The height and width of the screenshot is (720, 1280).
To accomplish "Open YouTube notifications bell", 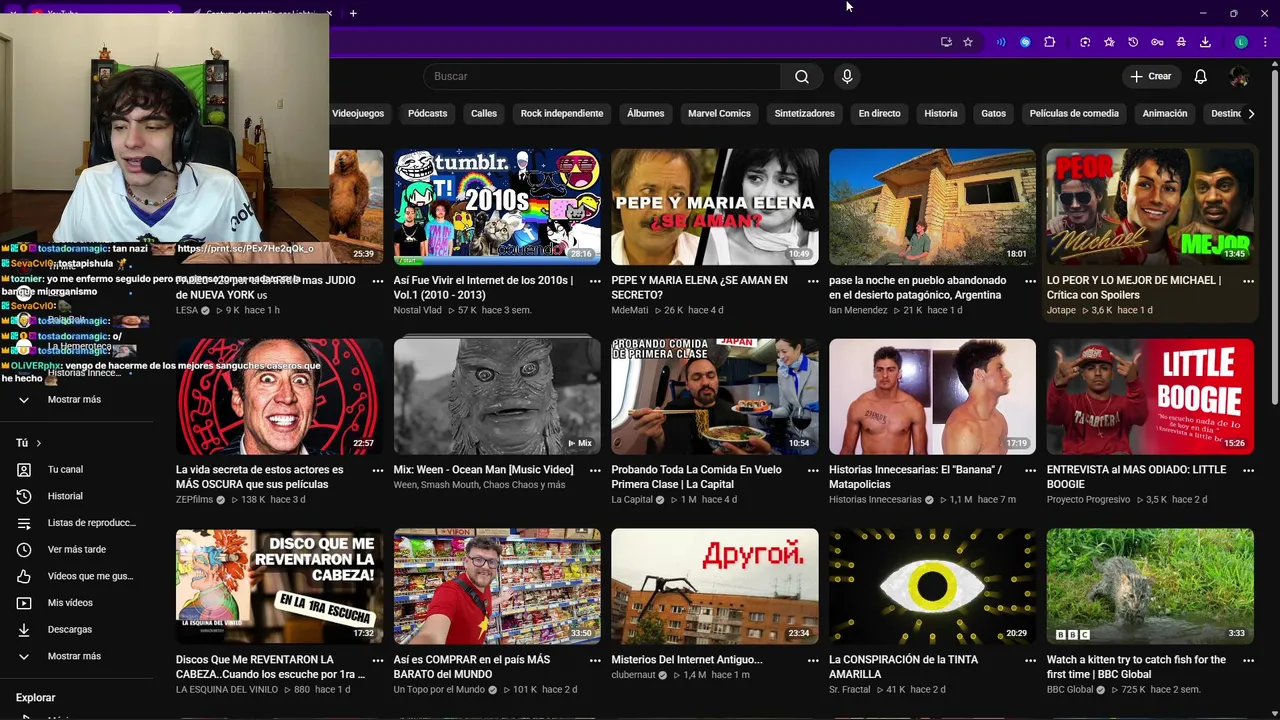I will (x=1200, y=77).
